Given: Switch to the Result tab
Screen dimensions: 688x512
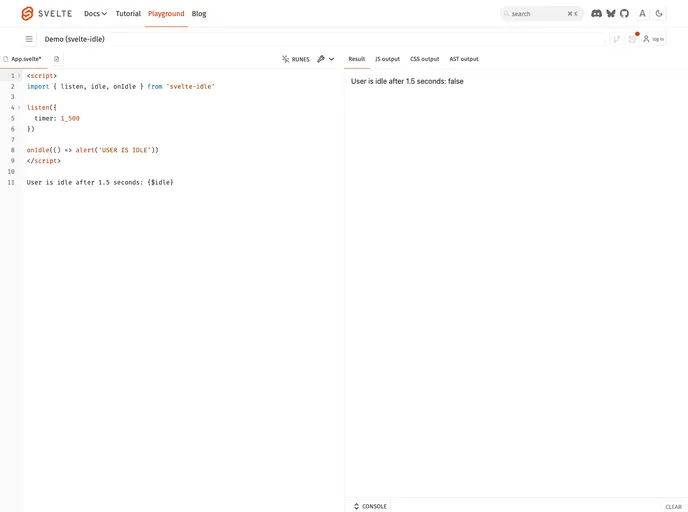Looking at the screenshot, I should click(x=357, y=59).
